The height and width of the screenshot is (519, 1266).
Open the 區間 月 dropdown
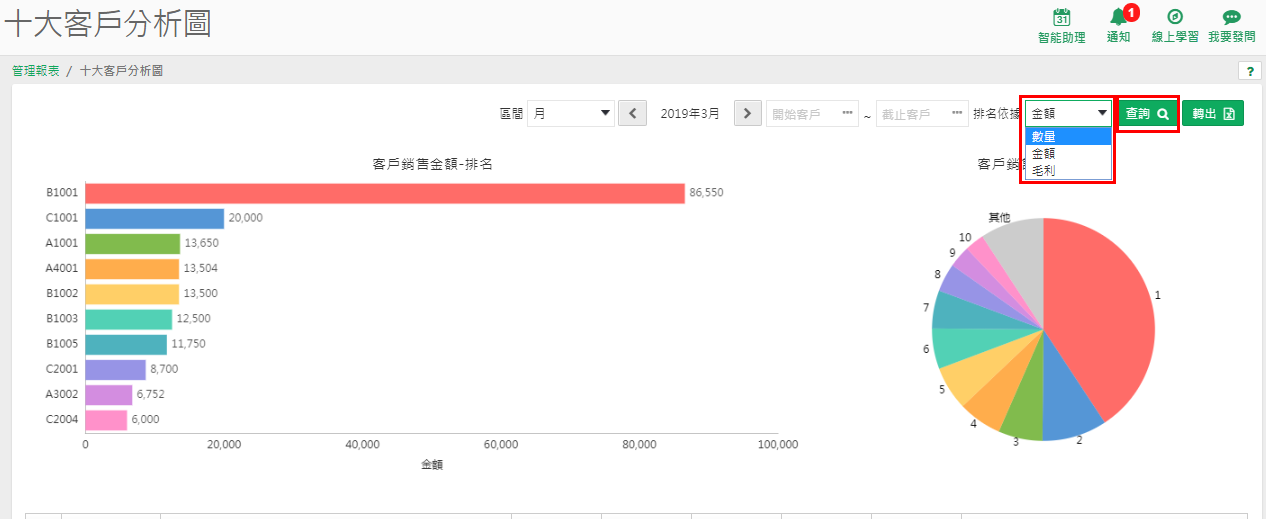(571, 113)
